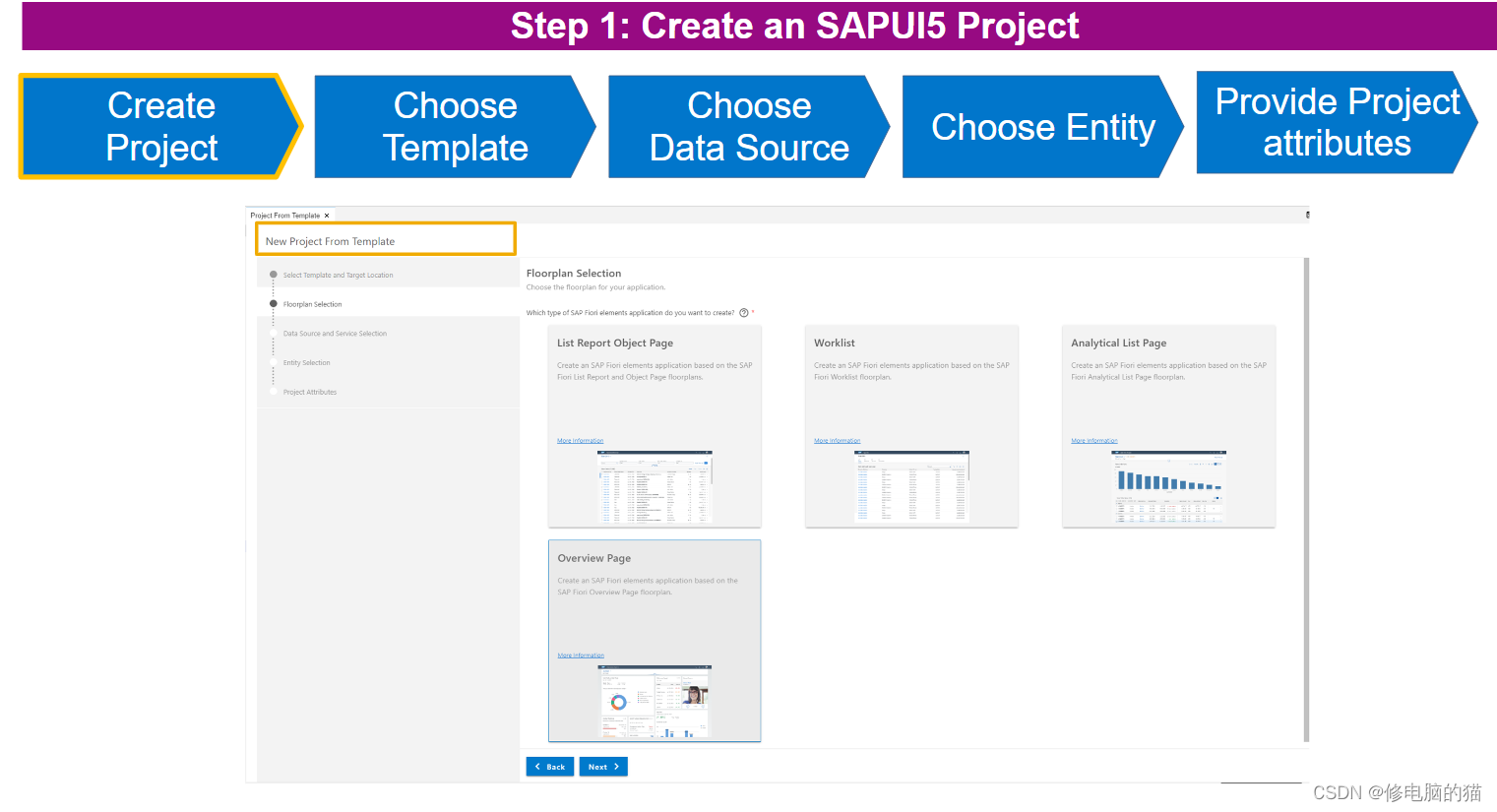Go to Project Attributes wizard step
Image resolution: width=1497 pixels, height=812 pixels.
point(309,392)
